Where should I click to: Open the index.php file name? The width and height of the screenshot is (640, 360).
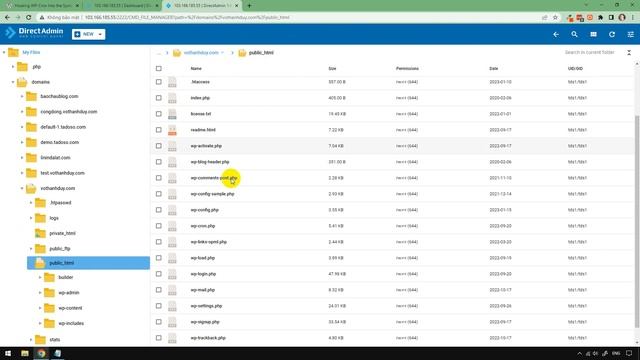point(200,98)
